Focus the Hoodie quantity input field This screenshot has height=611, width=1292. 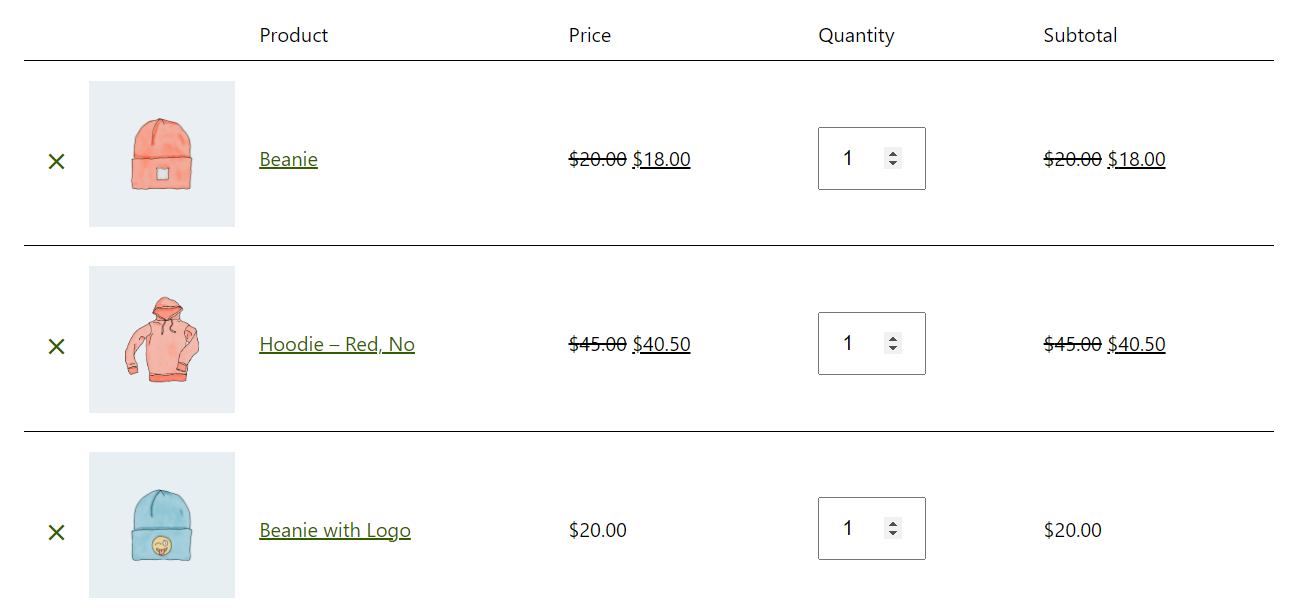point(872,343)
